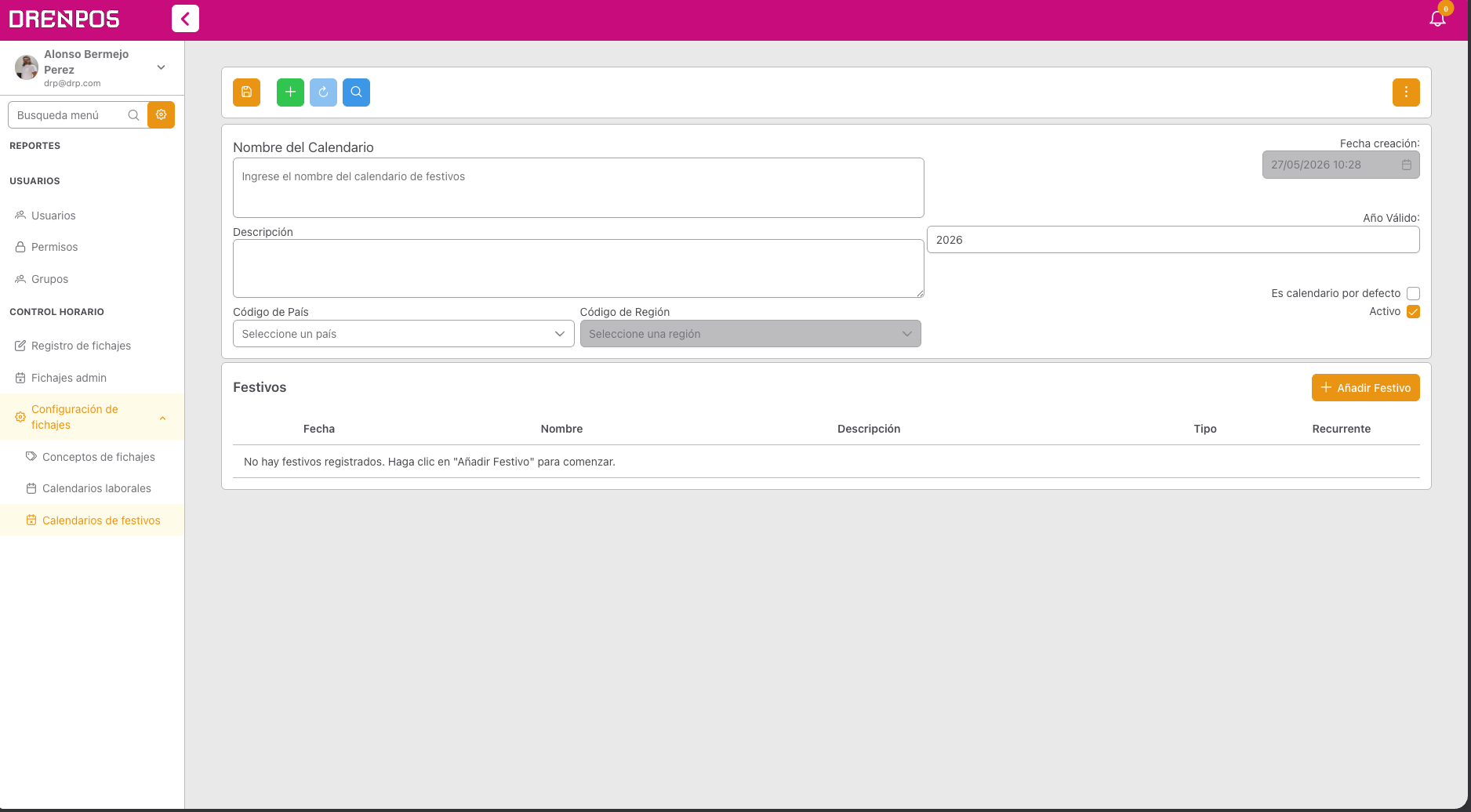Image resolution: width=1471 pixels, height=812 pixels.
Task: Click the Calendarios laborales calendar icon
Action: click(x=31, y=488)
